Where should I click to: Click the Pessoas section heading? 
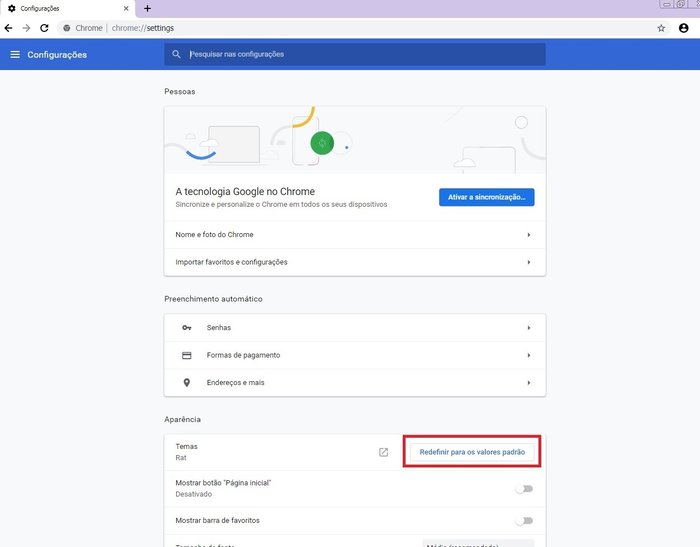coord(179,92)
